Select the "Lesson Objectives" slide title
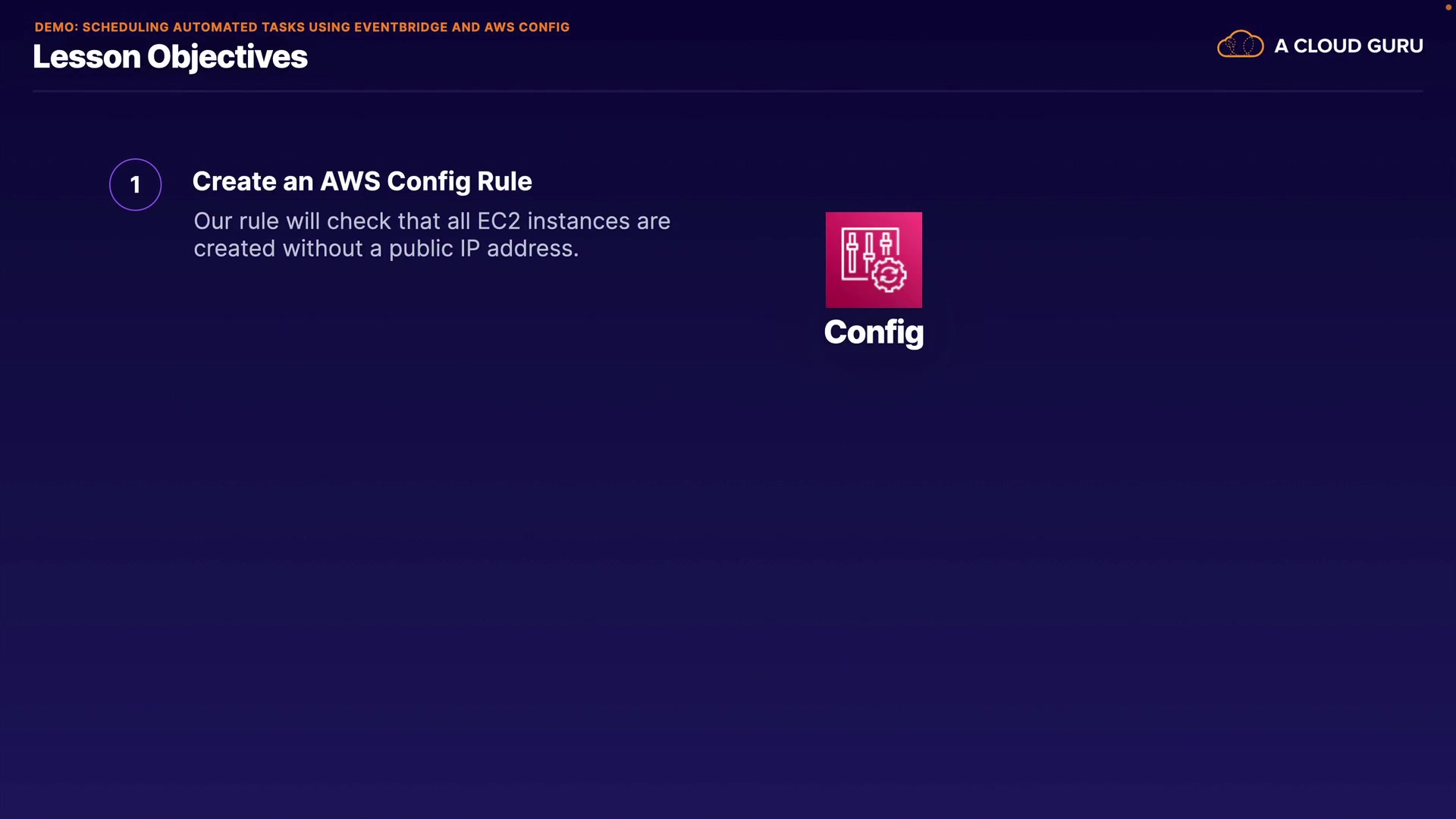Viewport: 1456px width, 819px height. [x=170, y=57]
